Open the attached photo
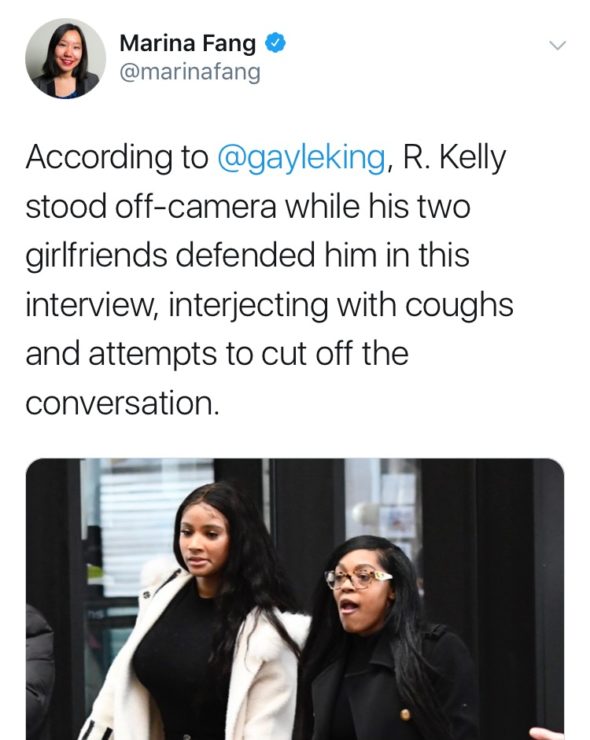Image resolution: width=590 pixels, height=740 pixels. (295, 599)
